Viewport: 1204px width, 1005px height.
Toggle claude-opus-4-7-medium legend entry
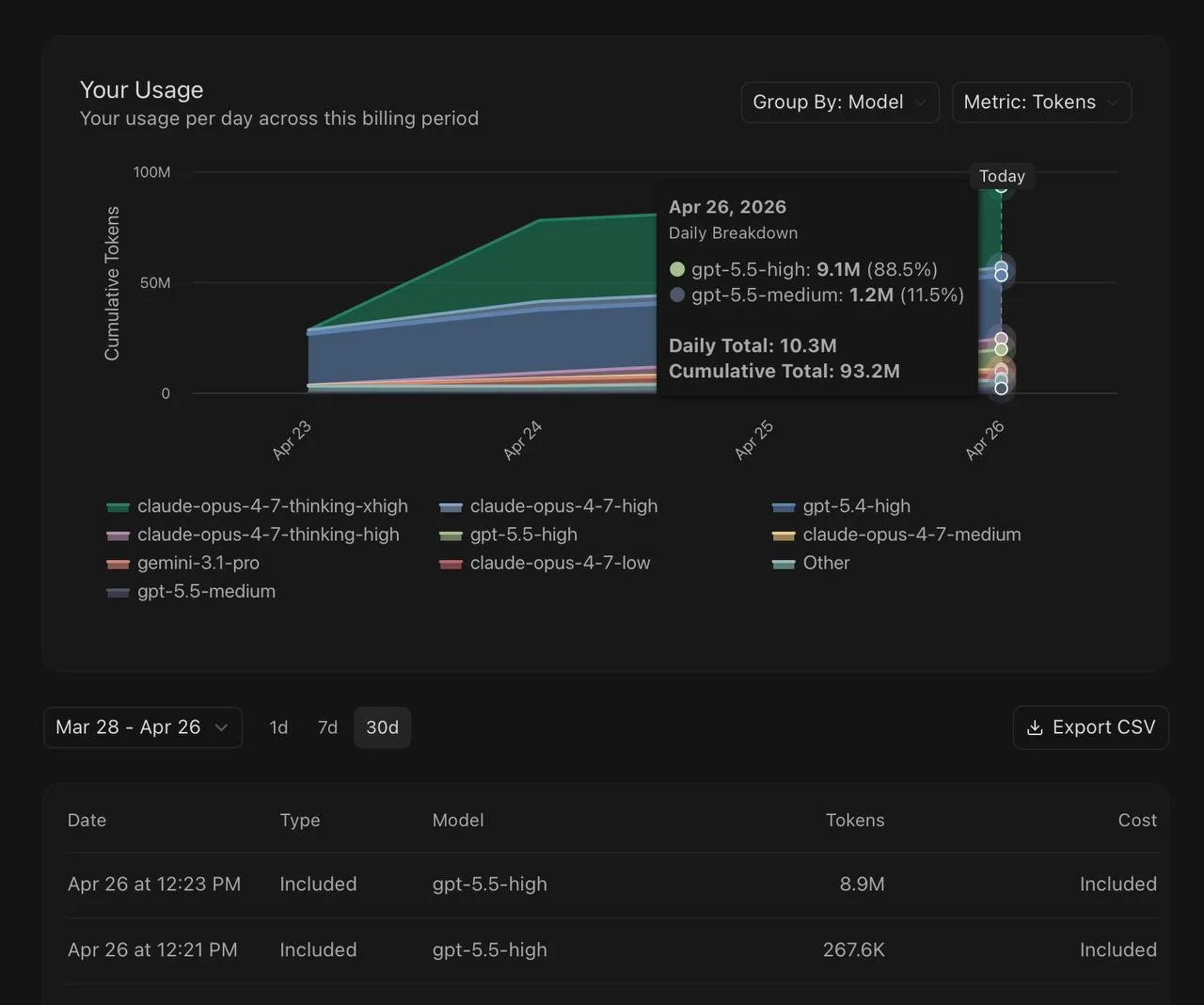point(896,534)
